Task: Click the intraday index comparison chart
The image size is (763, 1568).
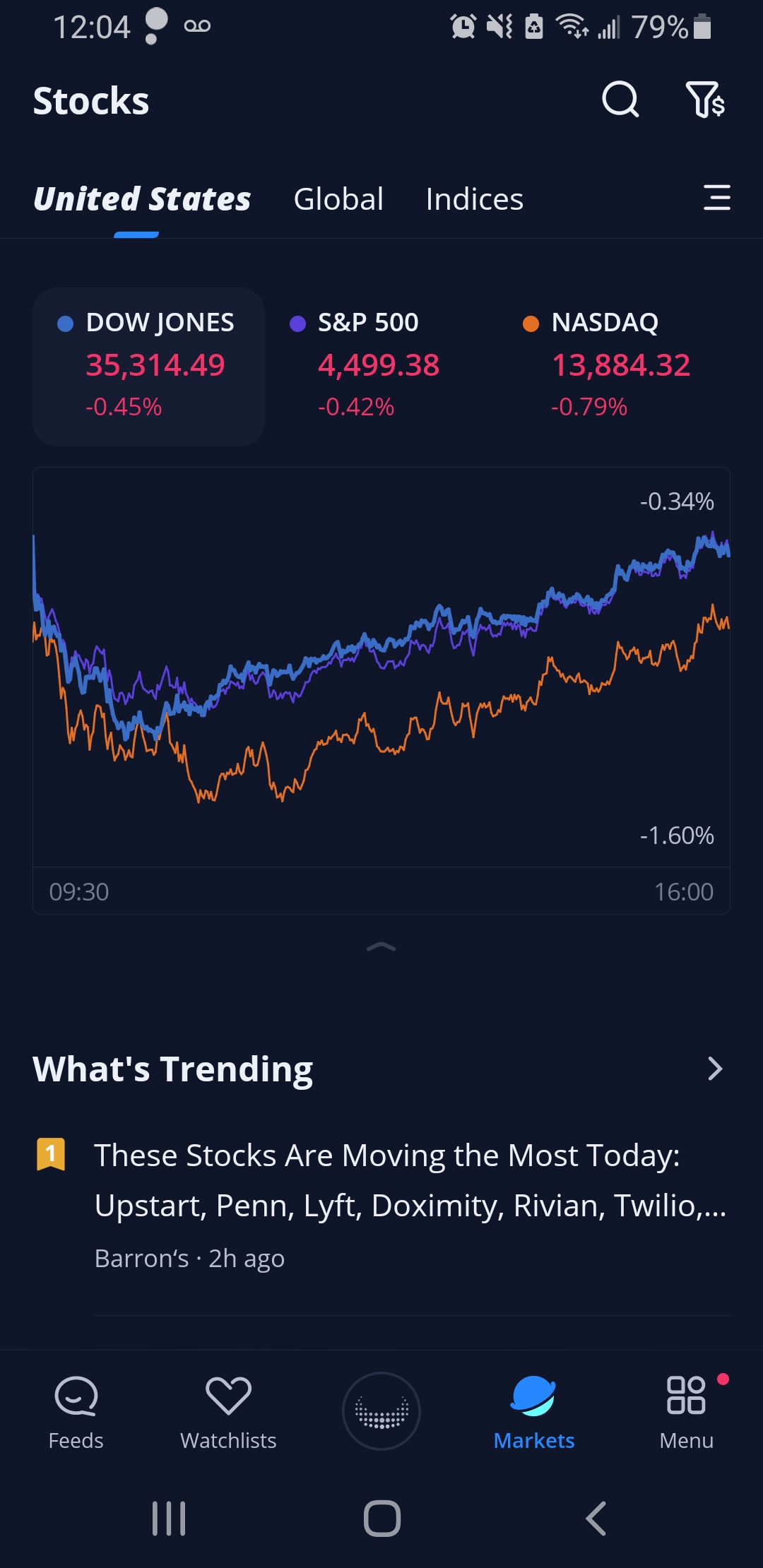Action: (381, 678)
